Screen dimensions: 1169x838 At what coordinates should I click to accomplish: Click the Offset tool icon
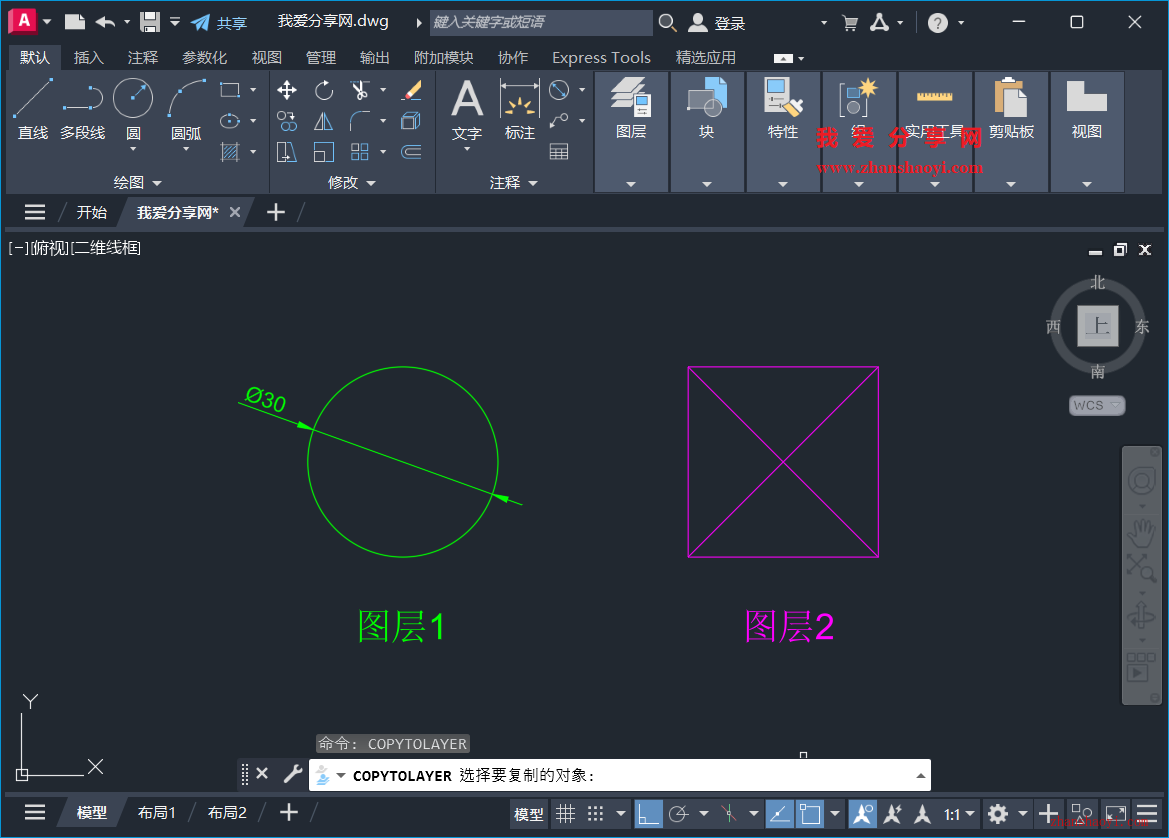point(412,152)
